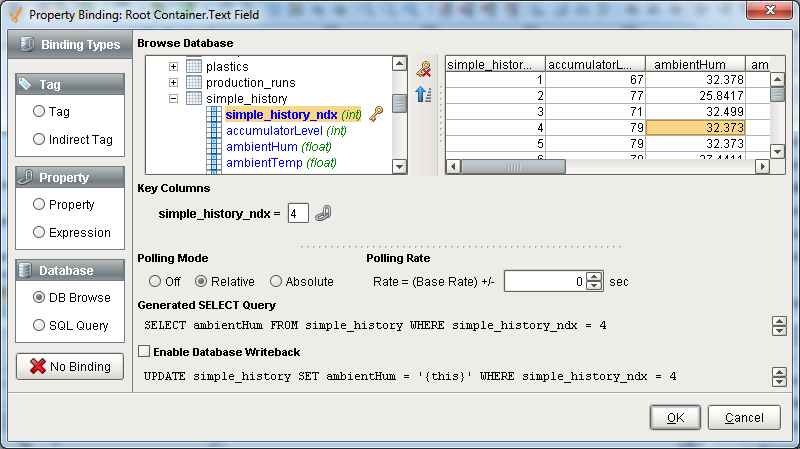The width and height of the screenshot is (800, 449).
Task: Click the accumulatorLevel column icon
Action: click(214, 131)
